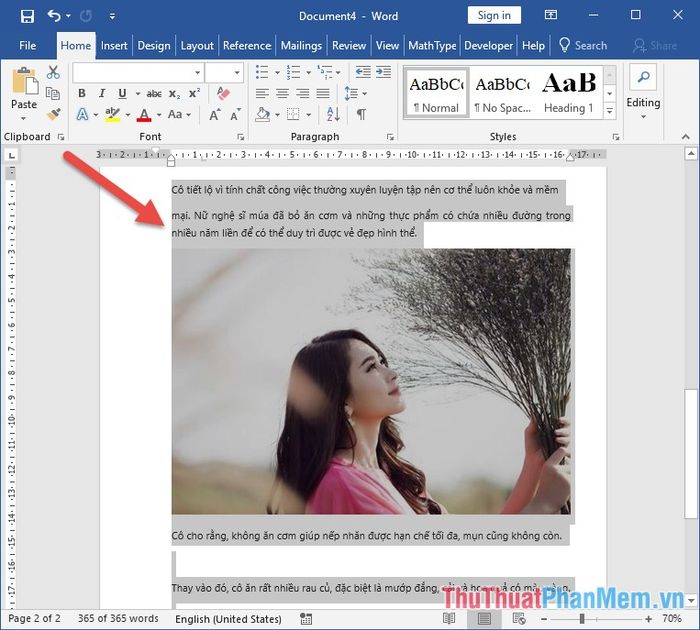Shrink the font size with the smaller A
This screenshot has width=700, height=630.
[x=235, y=115]
